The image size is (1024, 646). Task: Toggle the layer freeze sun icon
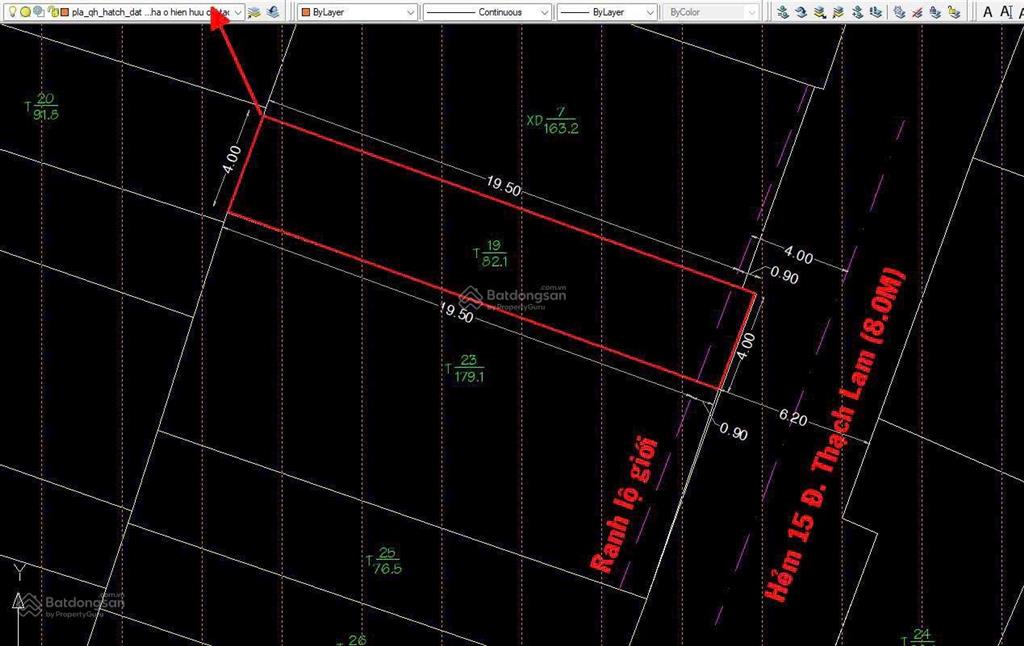coord(25,11)
